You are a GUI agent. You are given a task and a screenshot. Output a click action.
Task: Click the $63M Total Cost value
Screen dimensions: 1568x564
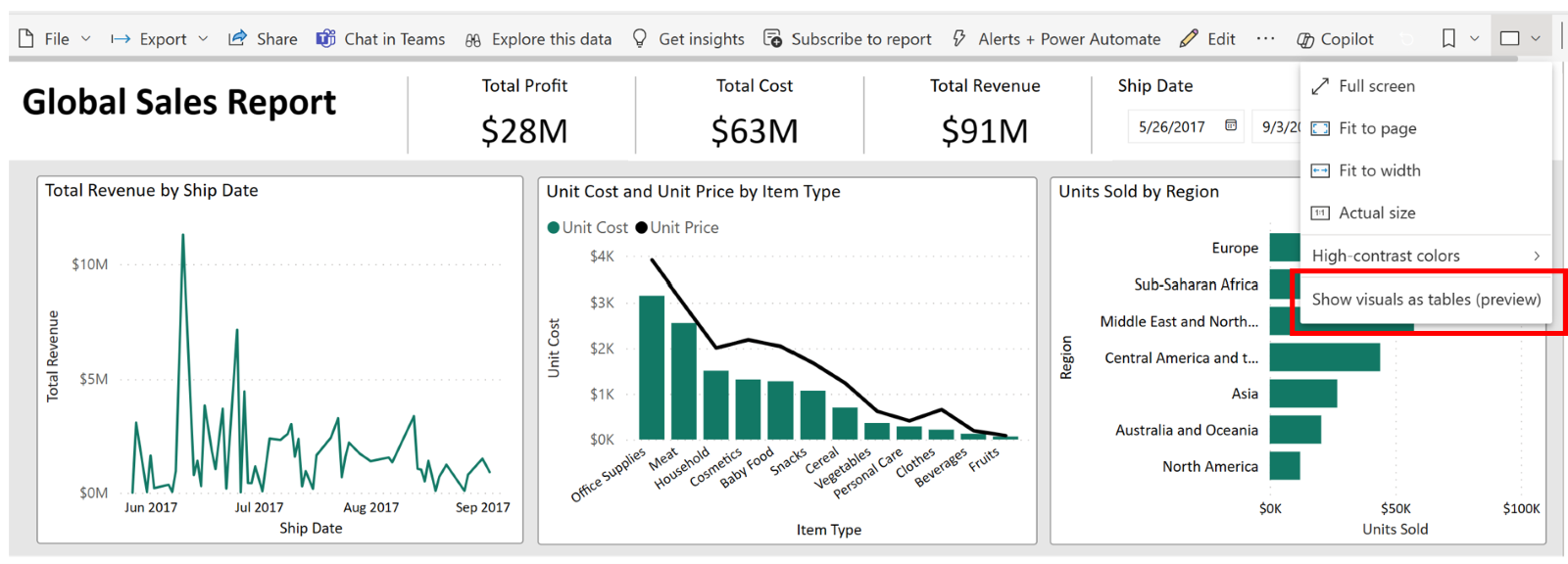(755, 130)
